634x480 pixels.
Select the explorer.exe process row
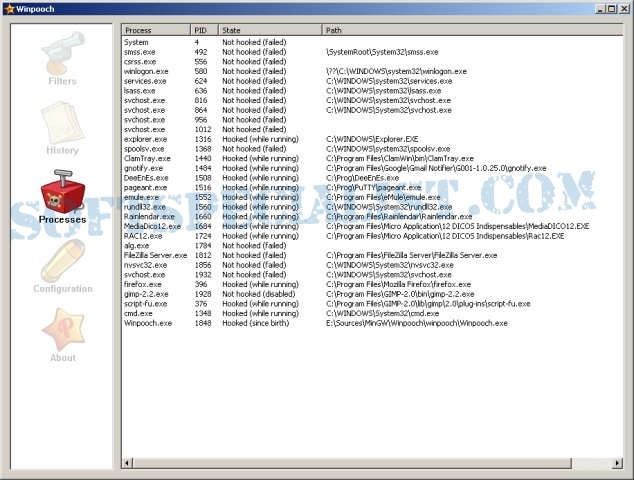click(372, 139)
